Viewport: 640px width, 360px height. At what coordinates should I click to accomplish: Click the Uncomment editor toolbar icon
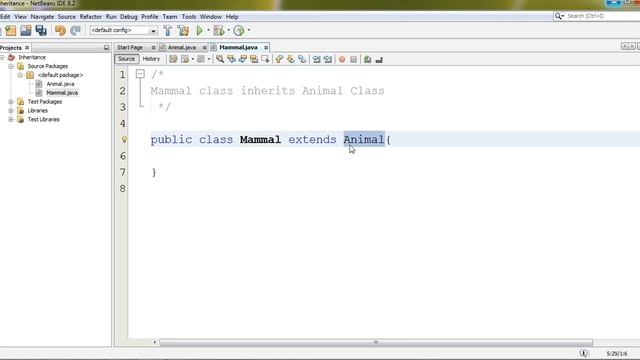pyautogui.click(x=379, y=60)
